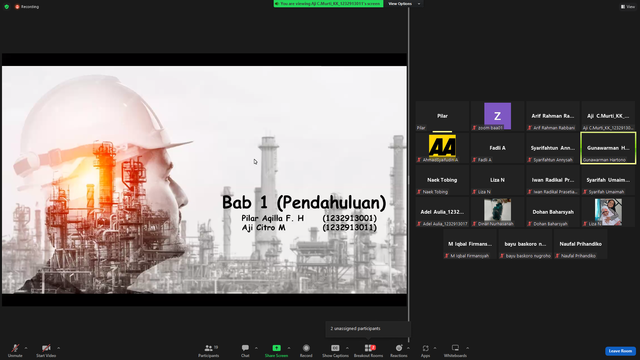Expand arrow beside Apps

click(x=435, y=348)
